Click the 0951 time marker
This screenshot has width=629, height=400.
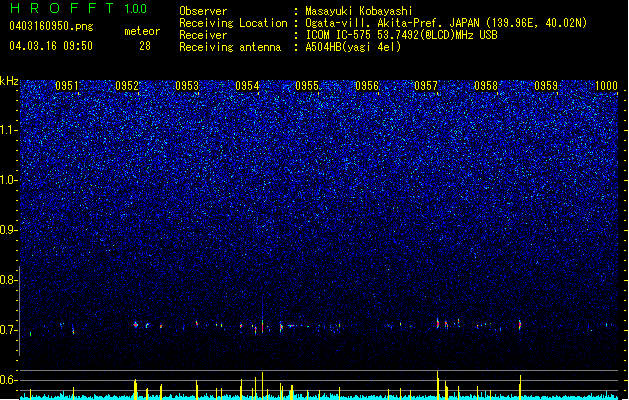click(x=67, y=86)
